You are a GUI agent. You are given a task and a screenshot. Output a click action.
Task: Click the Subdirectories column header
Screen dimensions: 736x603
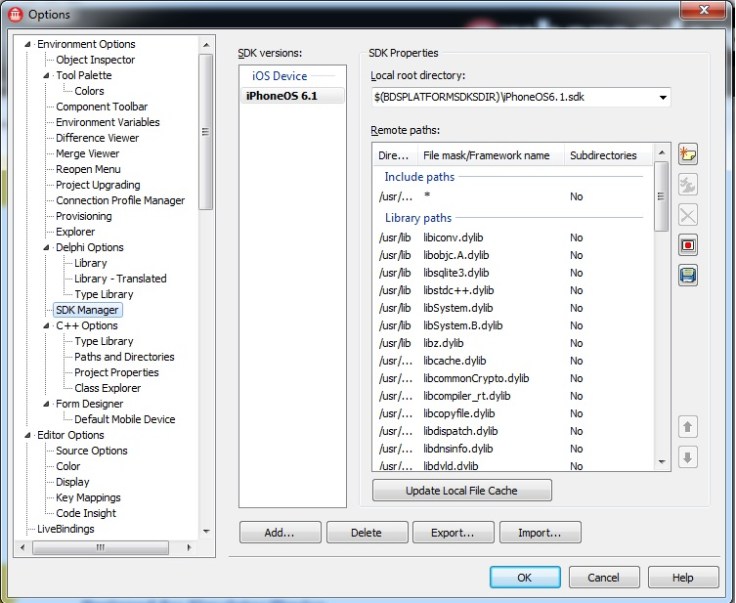coord(603,156)
